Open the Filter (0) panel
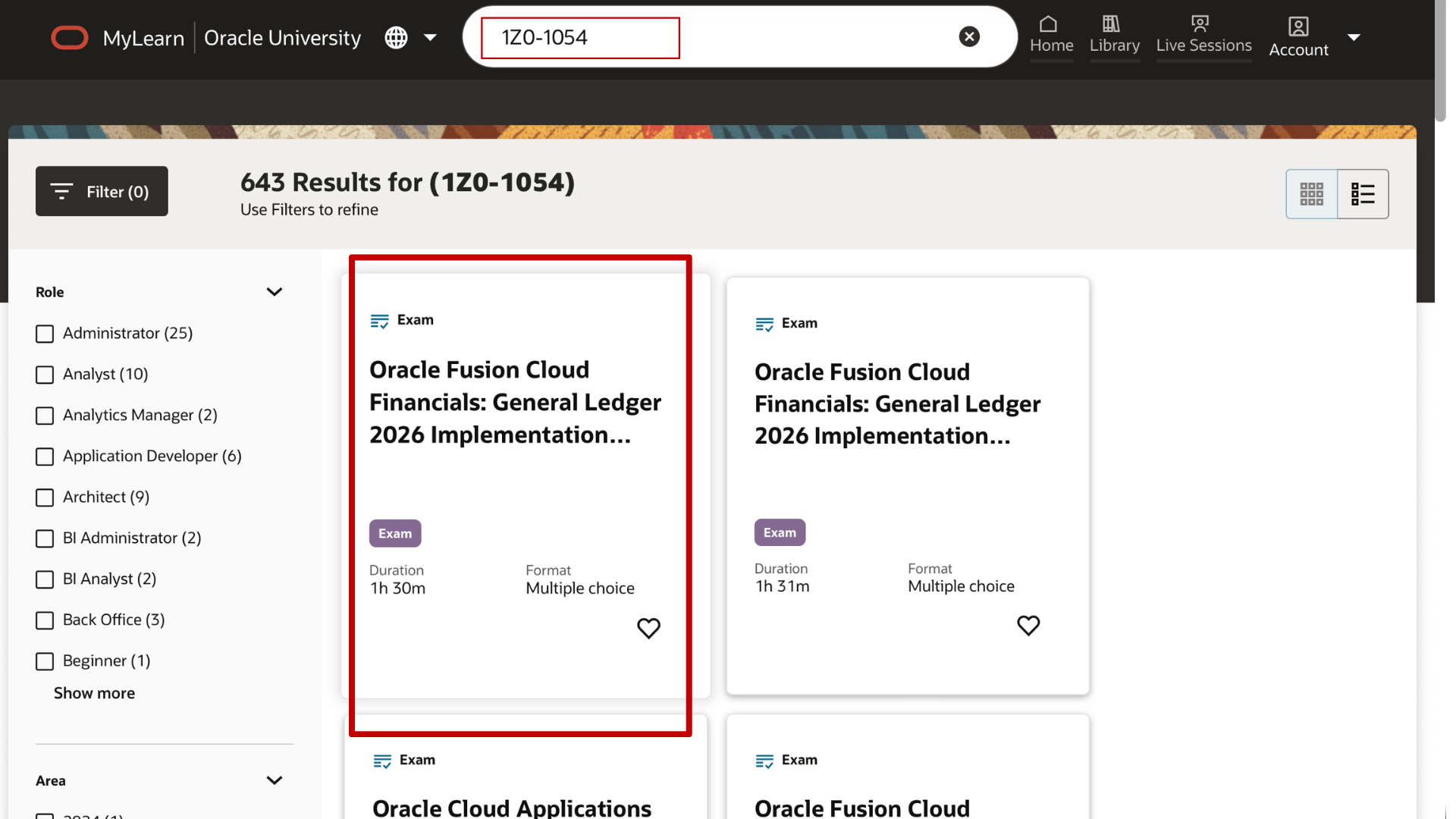This screenshot has width=1456, height=819. pos(102,191)
